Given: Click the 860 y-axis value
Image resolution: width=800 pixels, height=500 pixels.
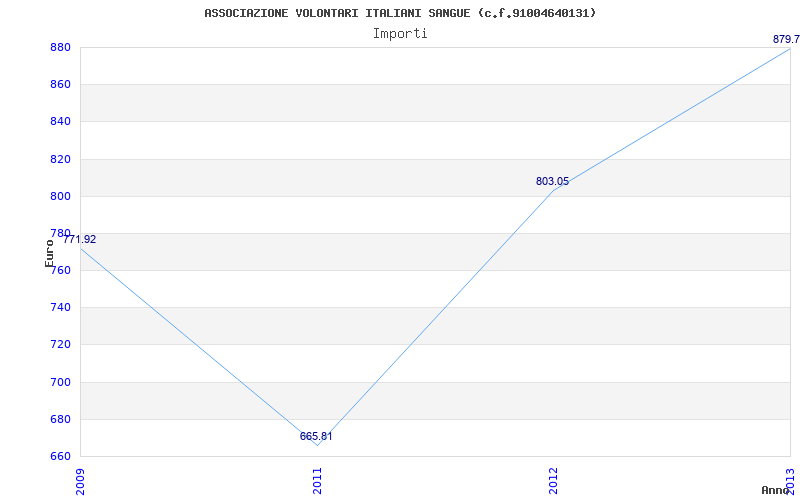Looking at the screenshot, I should [x=60, y=85].
